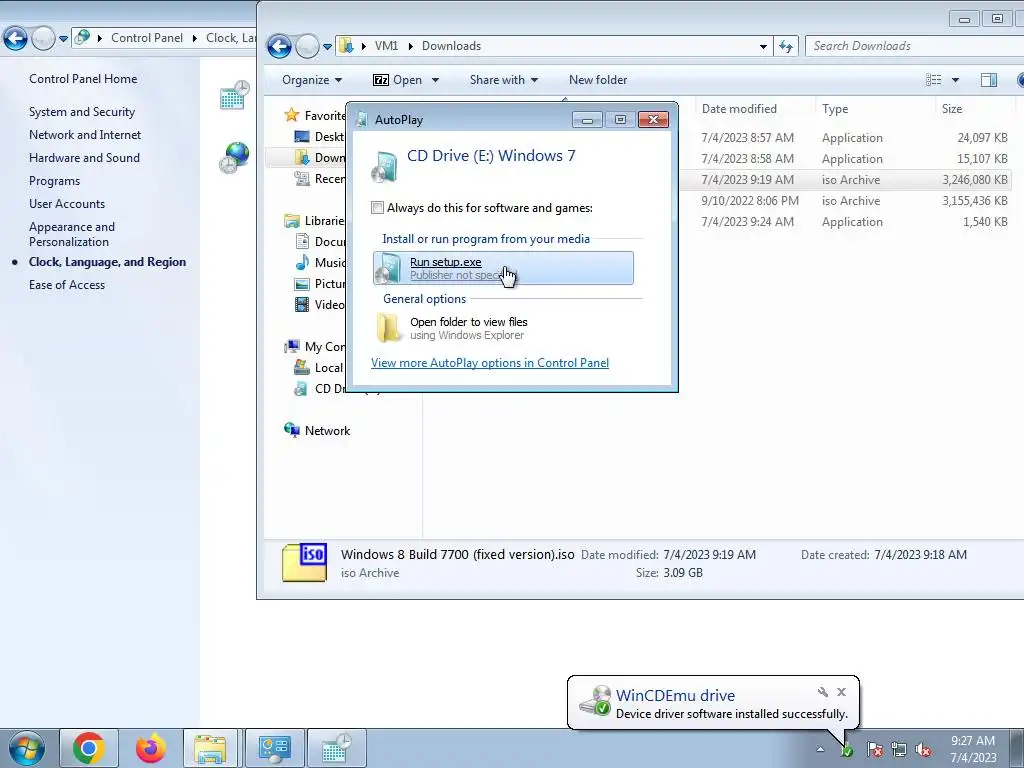Click the Pictures library icon

pyautogui.click(x=301, y=283)
